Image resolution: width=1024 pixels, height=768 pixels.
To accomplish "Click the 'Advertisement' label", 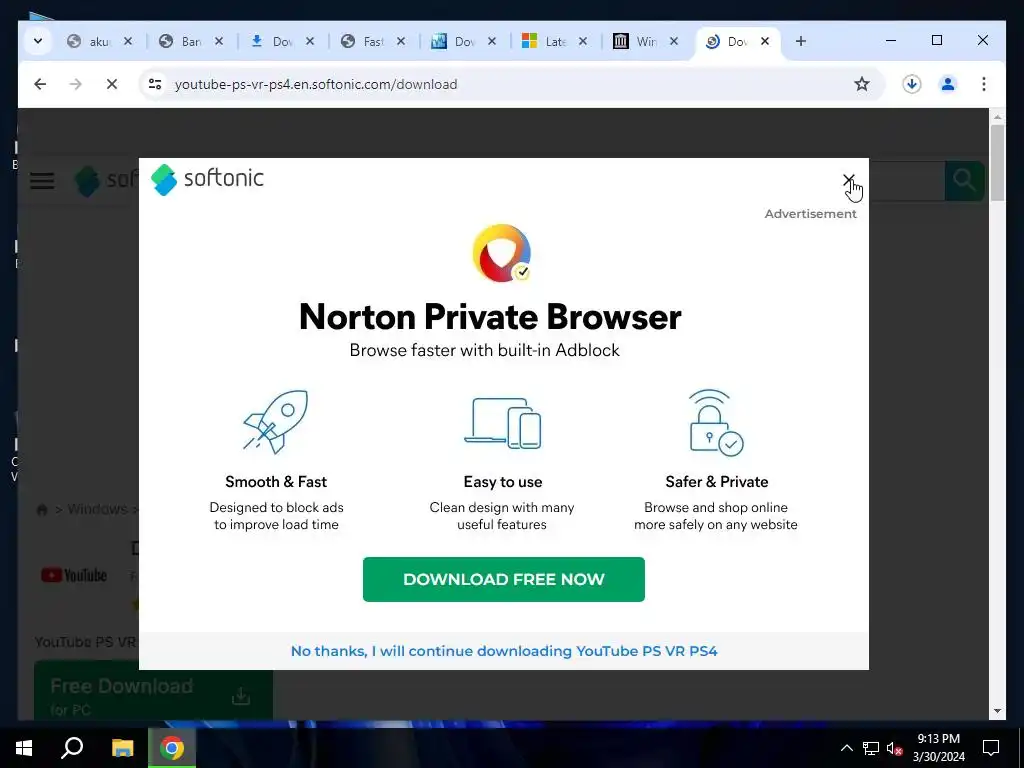I will click(810, 214).
